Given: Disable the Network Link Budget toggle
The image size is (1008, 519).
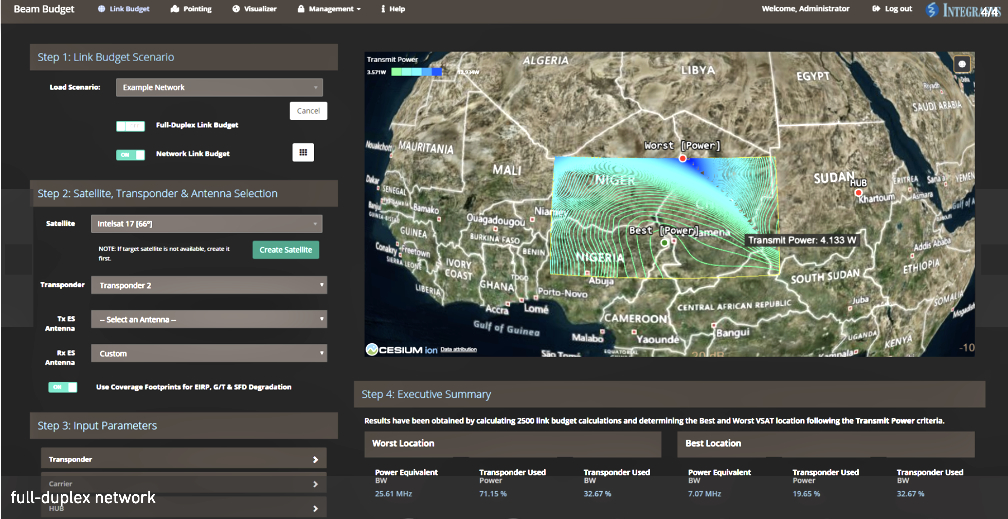Looking at the screenshot, I should point(130,155).
